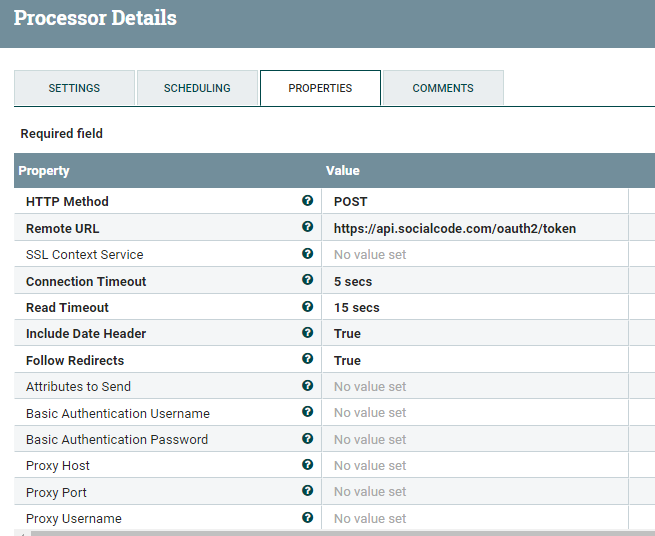The image size is (655, 536).
Task: Click the help icon for Attributes to Send
Action: [308, 386]
